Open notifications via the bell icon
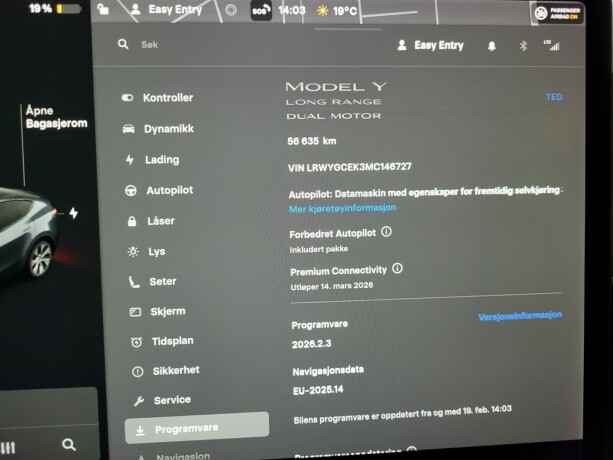The image size is (613, 460). click(x=491, y=46)
